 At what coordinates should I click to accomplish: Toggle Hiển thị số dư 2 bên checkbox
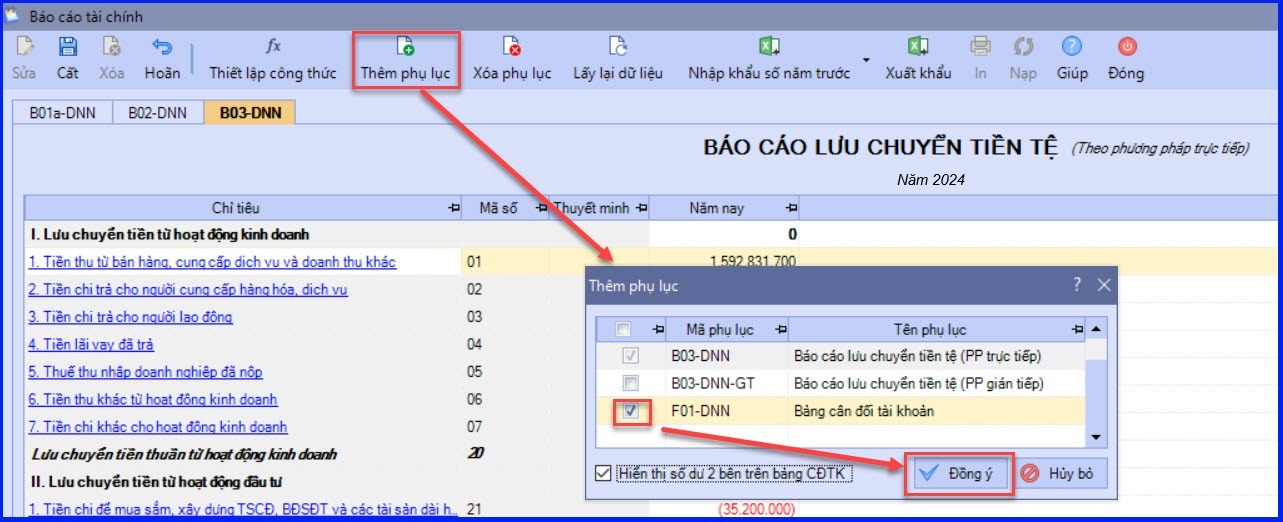pyautogui.click(x=602, y=473)
